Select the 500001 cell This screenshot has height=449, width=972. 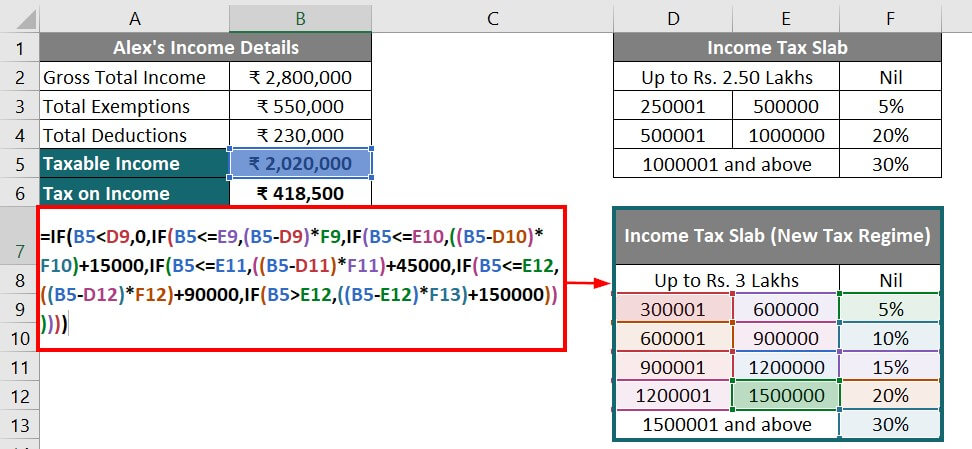673,135
